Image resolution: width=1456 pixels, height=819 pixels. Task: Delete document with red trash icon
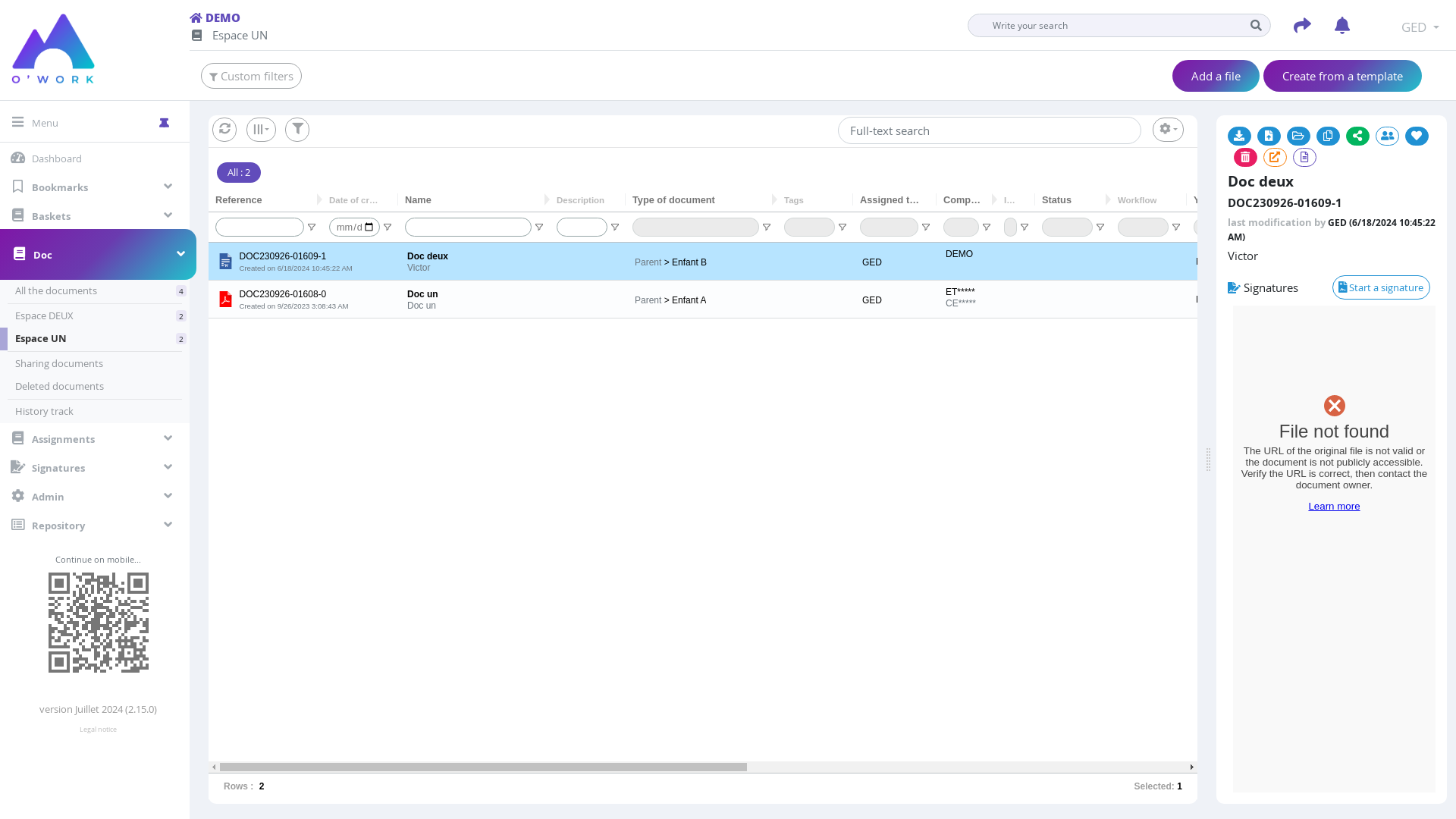[x=1245, y=158]
